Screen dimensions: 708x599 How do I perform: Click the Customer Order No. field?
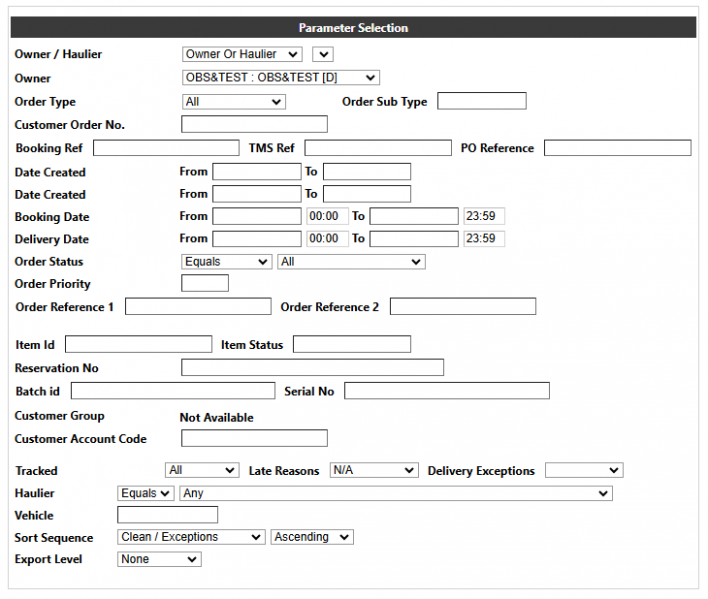pos(254,124)
